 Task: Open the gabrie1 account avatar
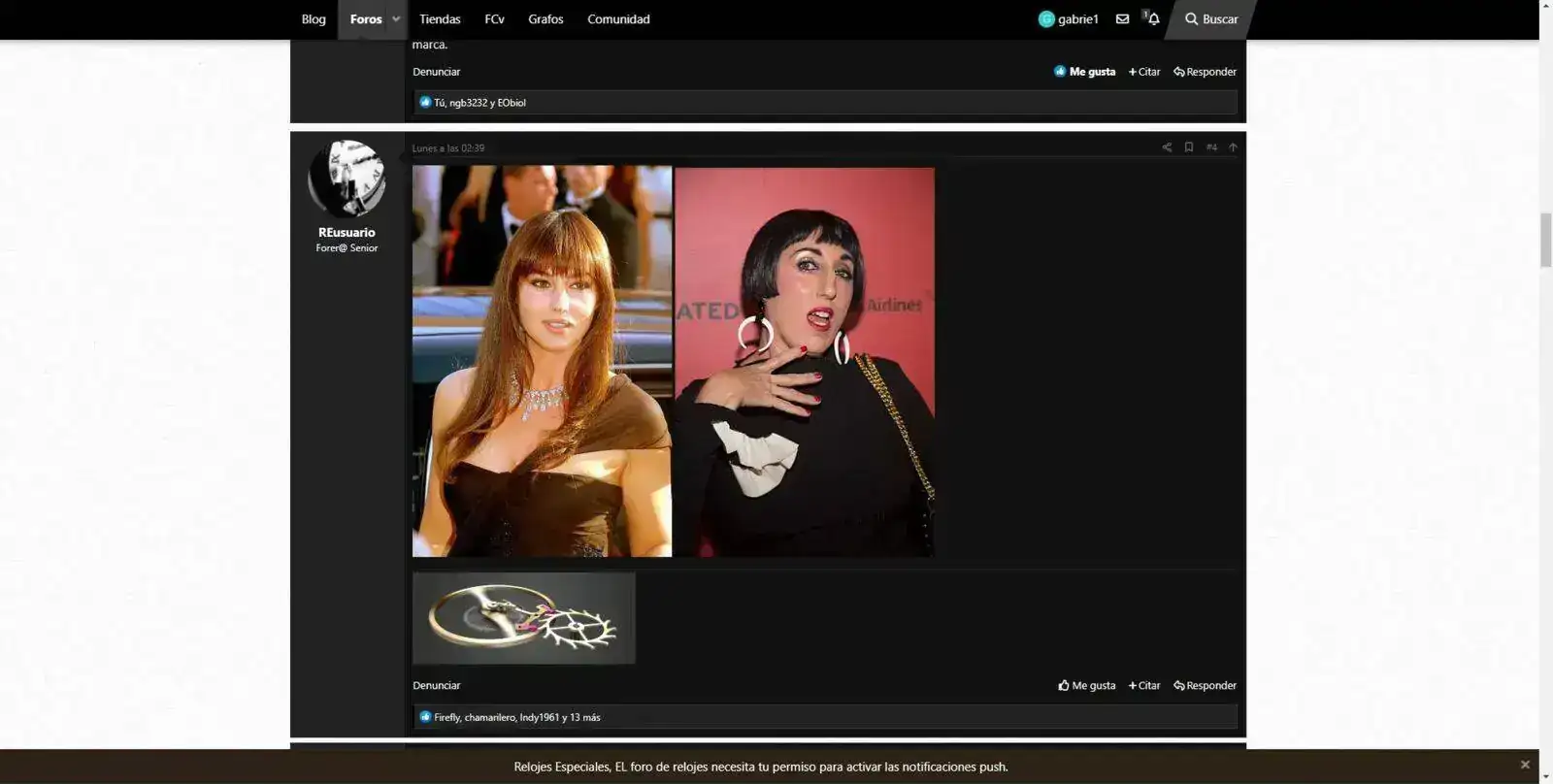click(1046, 19)
